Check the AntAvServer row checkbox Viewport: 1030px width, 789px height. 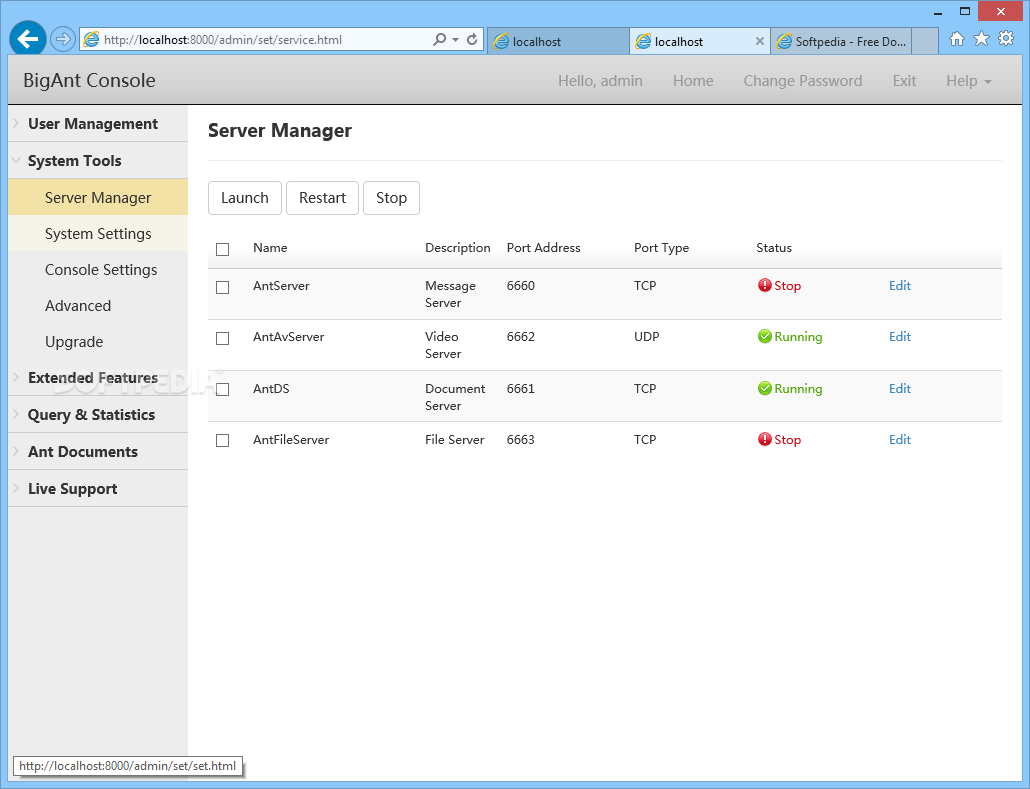(223, 338)
